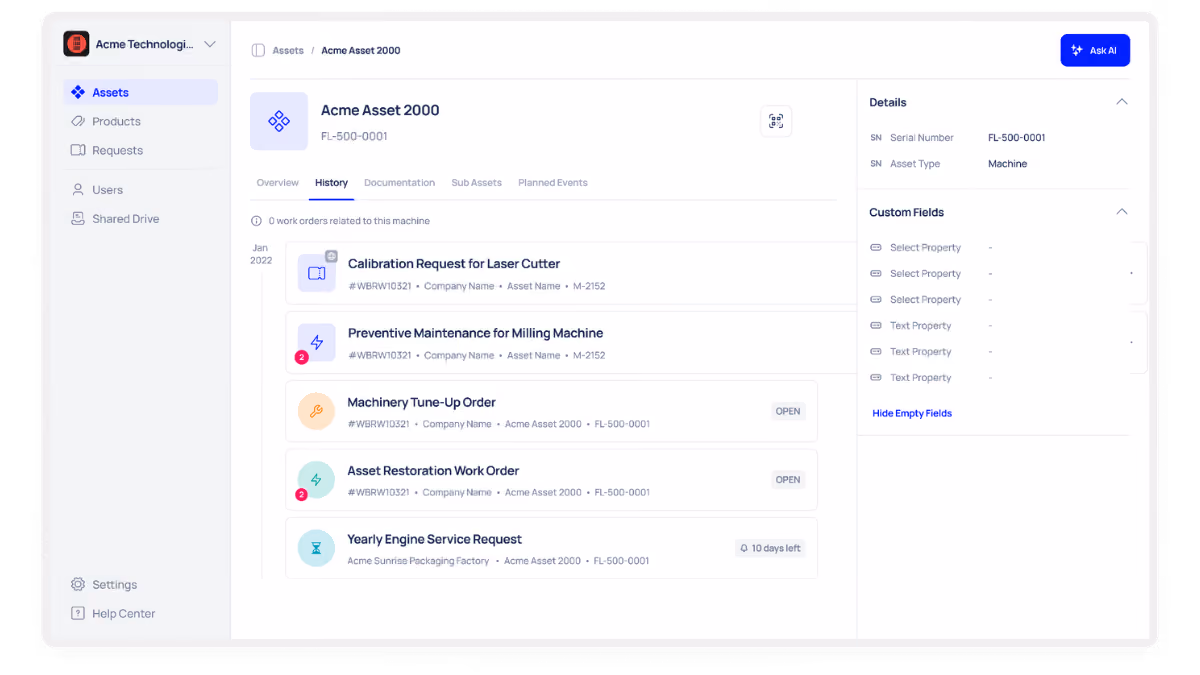The width and height of the screenshot is (1200, 675).
Task: Click the Shared Drive icon
Action: 78,218
